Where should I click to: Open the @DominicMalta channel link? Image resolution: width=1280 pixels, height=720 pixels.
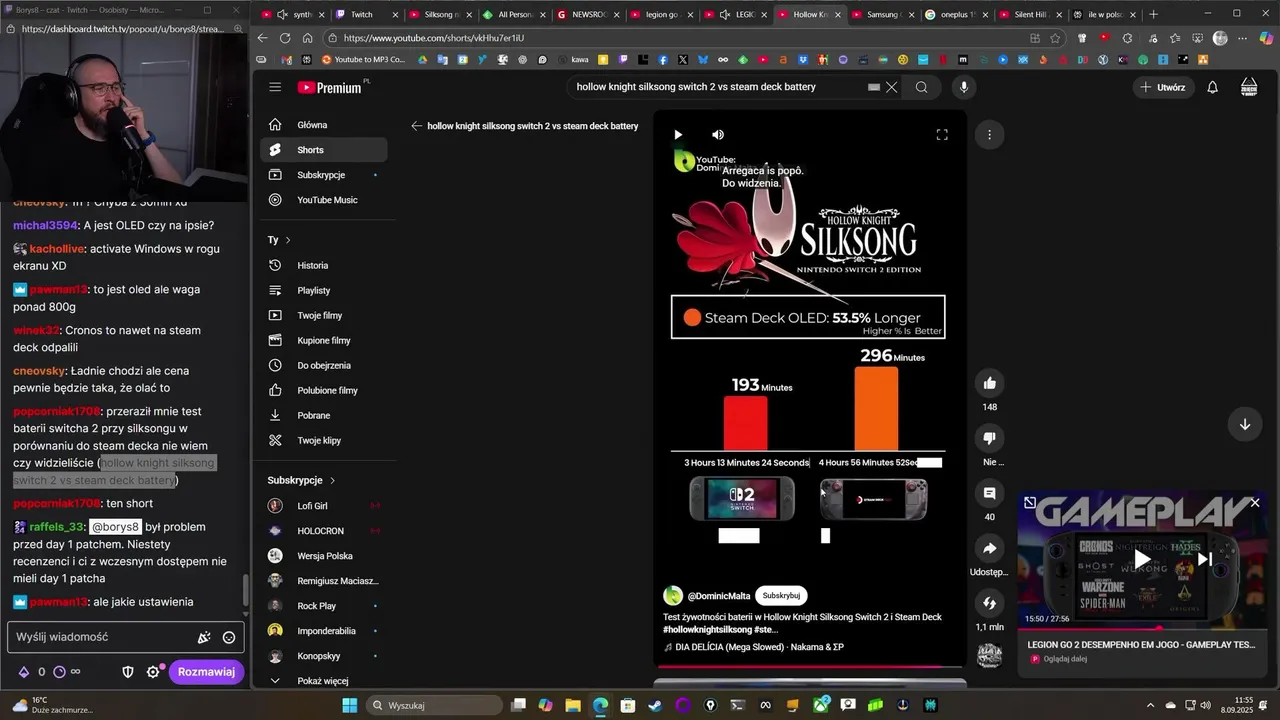point(718,596)
